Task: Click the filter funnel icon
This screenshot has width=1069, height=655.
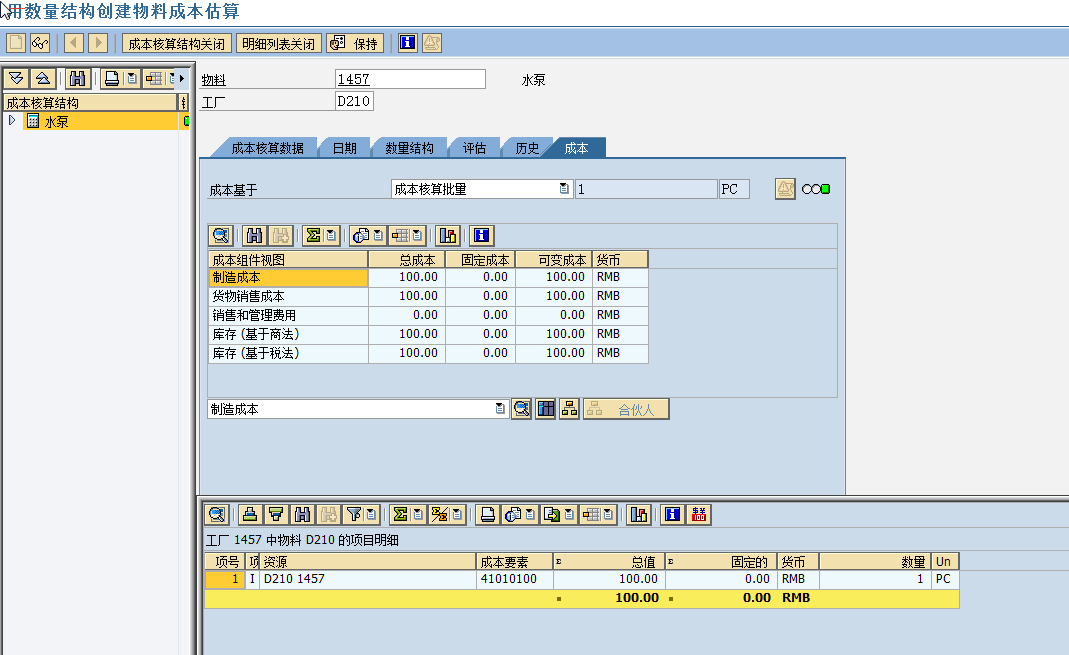Action: click(355, 515)
